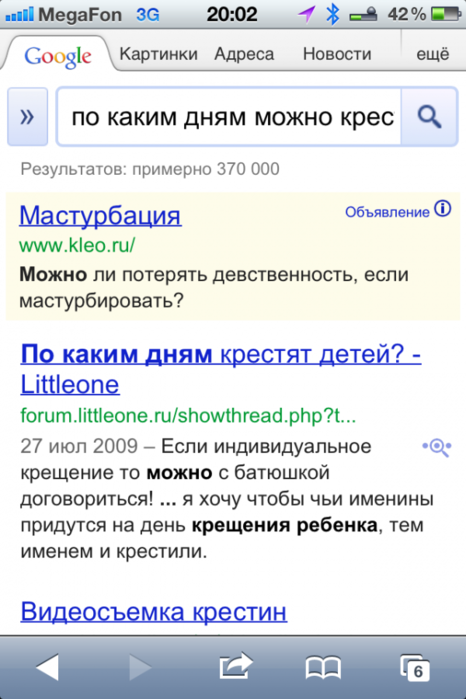Expand the ещё more menu
The image size is (466, 699).
point(433,54)
